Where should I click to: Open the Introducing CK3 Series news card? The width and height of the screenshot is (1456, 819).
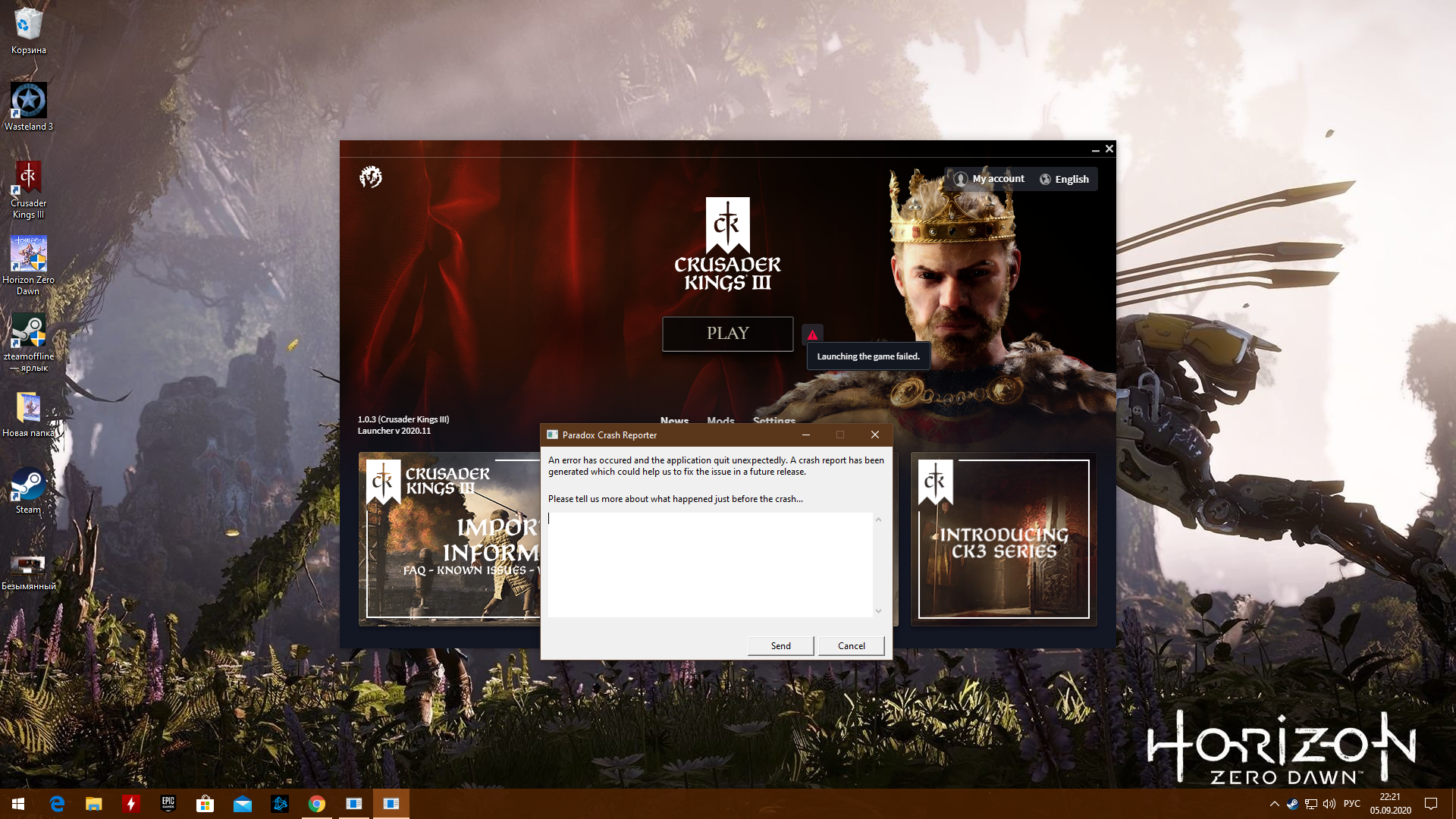[1003, 539]
